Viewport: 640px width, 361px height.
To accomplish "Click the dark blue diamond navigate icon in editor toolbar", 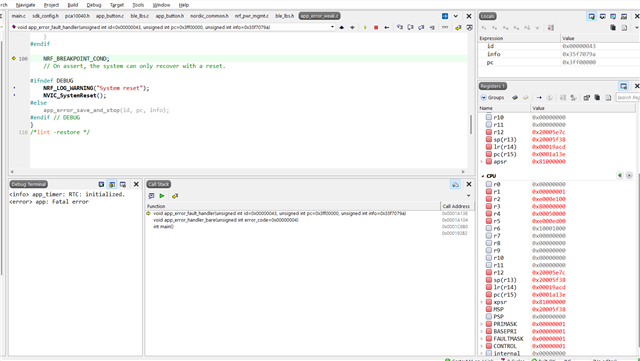I will [x=342, y=27].
